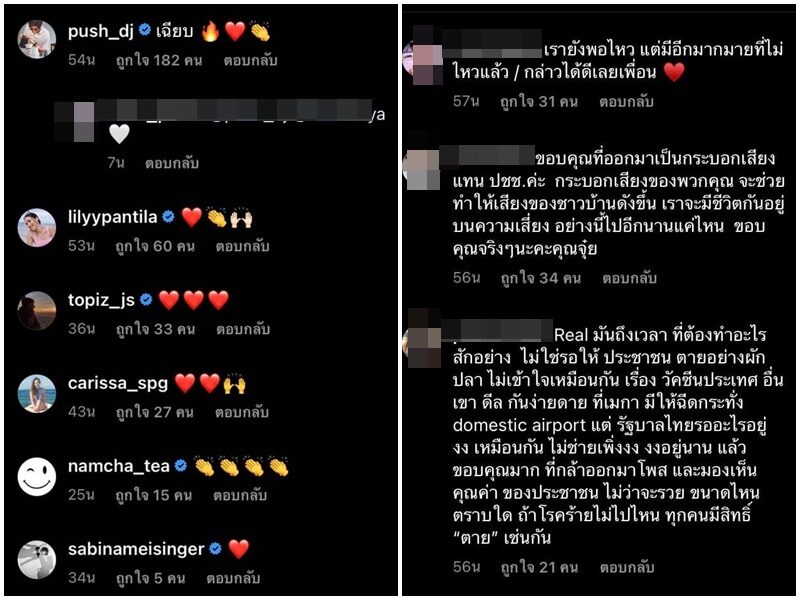Reply to the long comment with 21 likes
This screenshot has height=600, width=800.
627,567
